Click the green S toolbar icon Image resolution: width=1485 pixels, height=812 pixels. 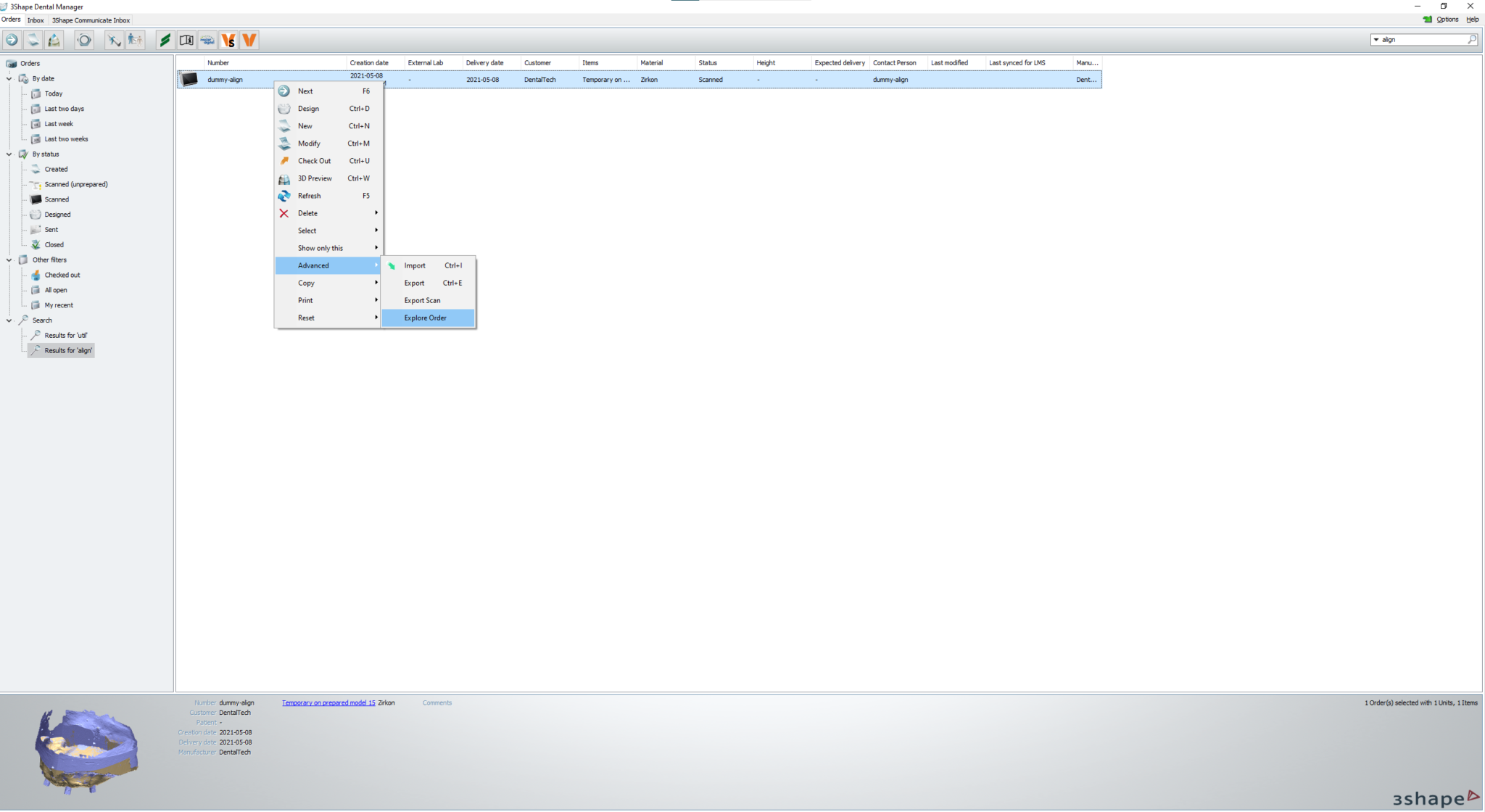[165, 41]
